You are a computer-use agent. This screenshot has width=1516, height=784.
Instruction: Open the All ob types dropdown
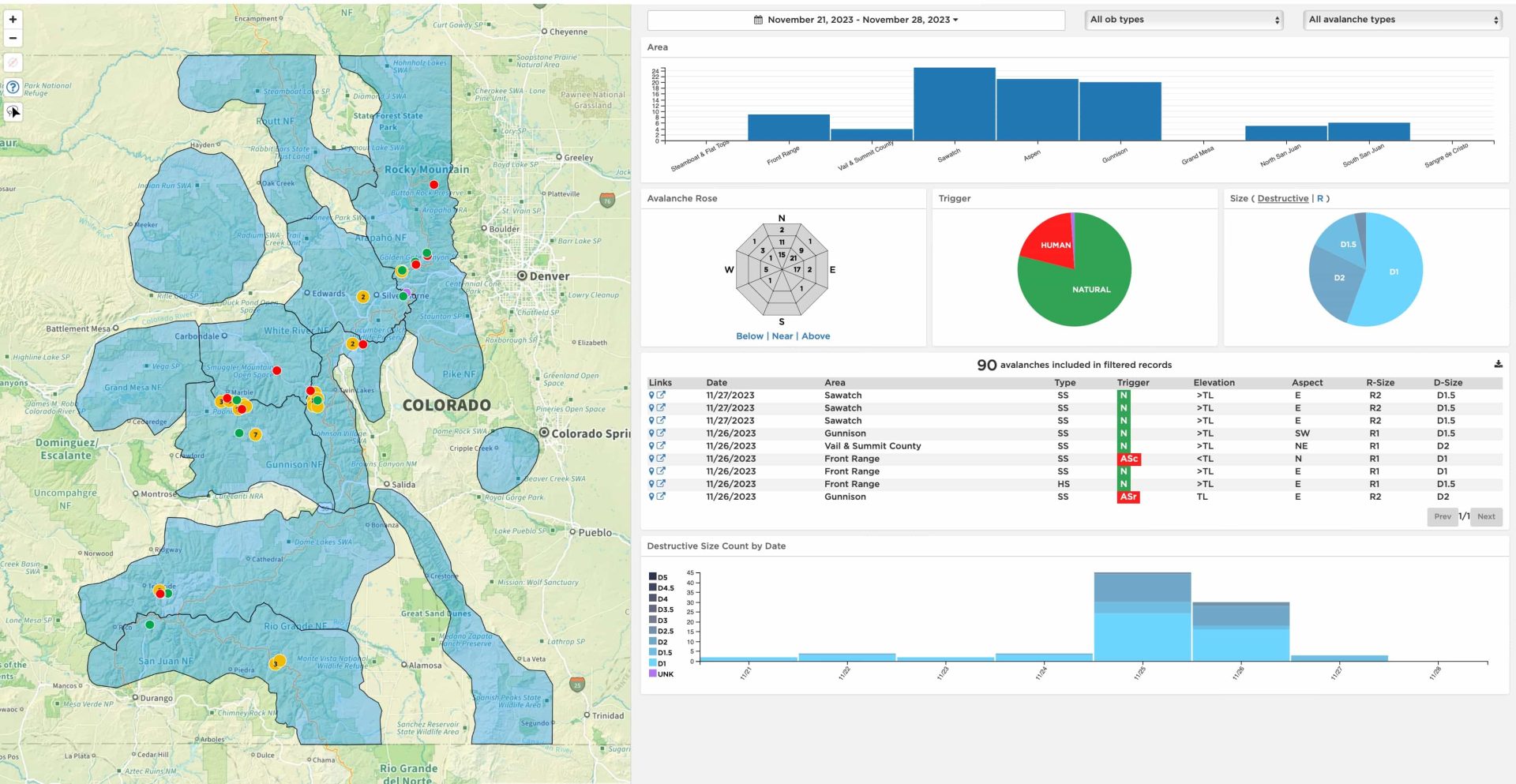(1185, 20)
